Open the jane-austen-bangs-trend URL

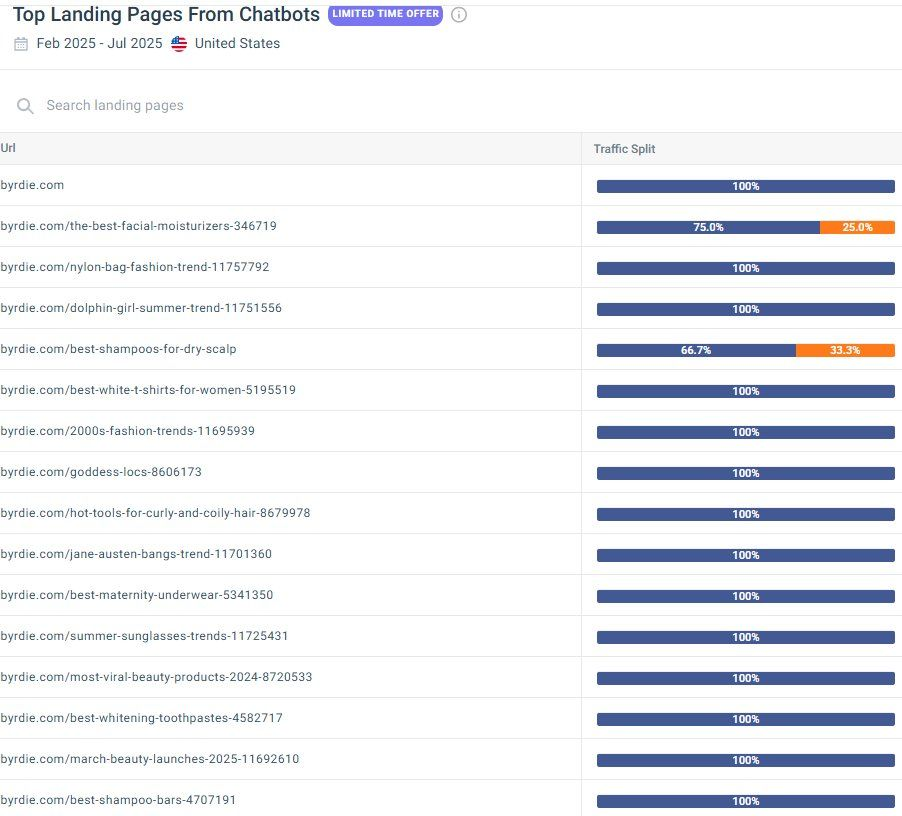coord(136,554)
